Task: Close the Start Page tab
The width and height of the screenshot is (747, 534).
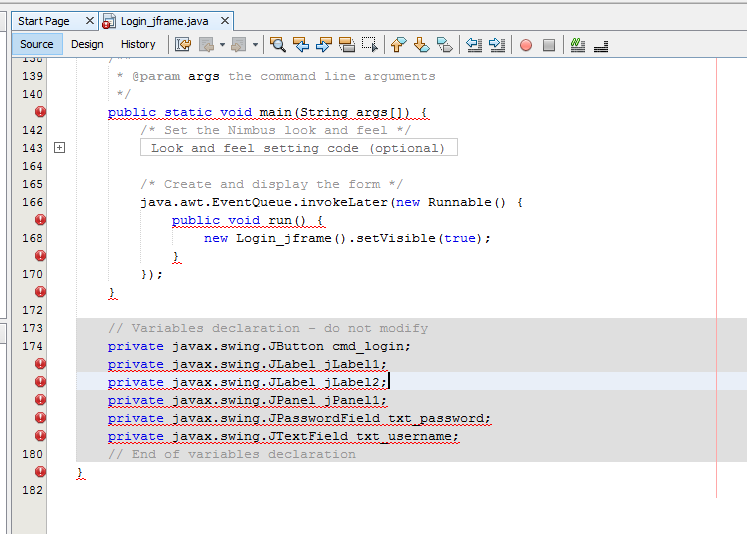Action: [x=90, y=20]
